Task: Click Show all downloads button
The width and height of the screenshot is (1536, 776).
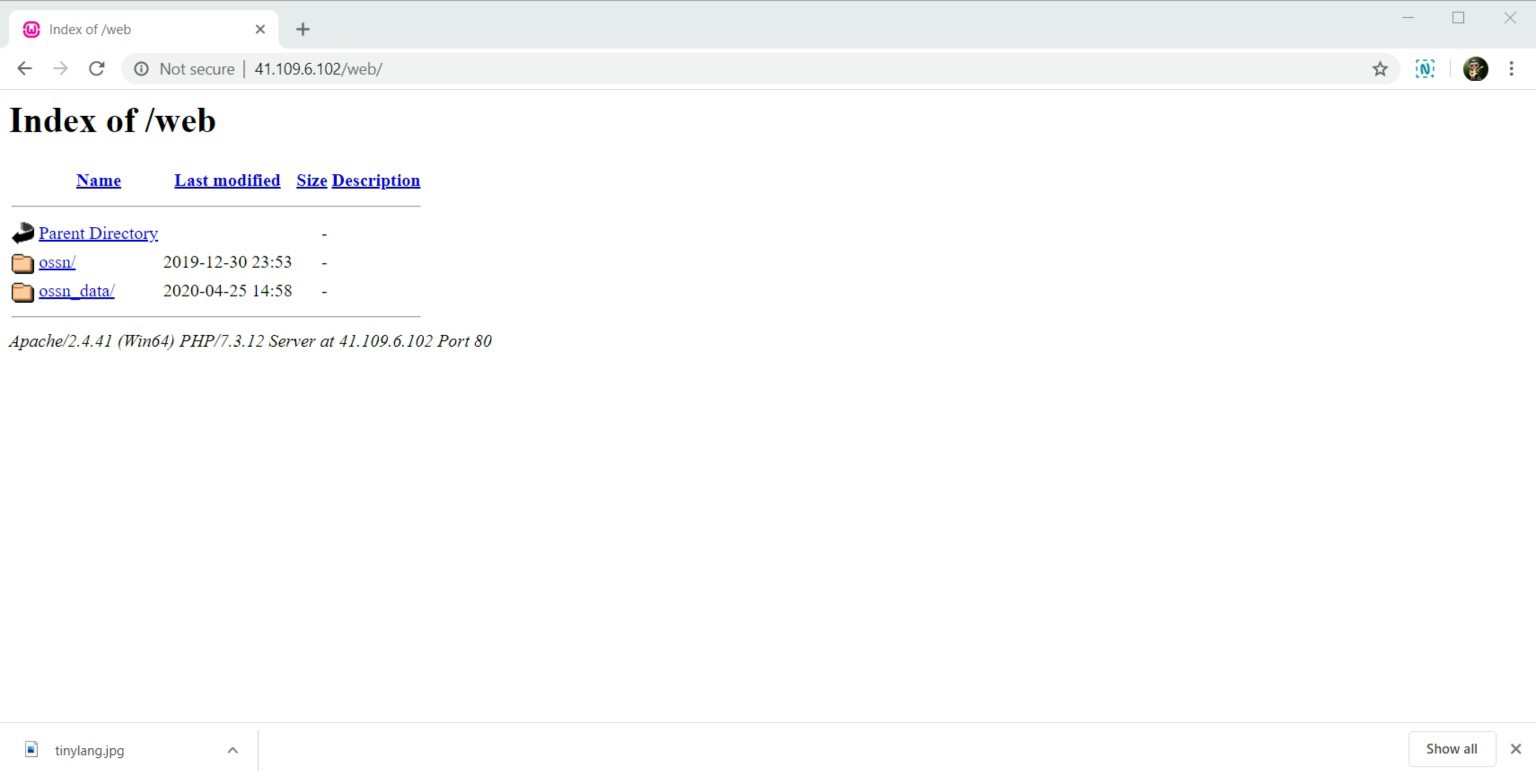Action: click(1450, 749)
